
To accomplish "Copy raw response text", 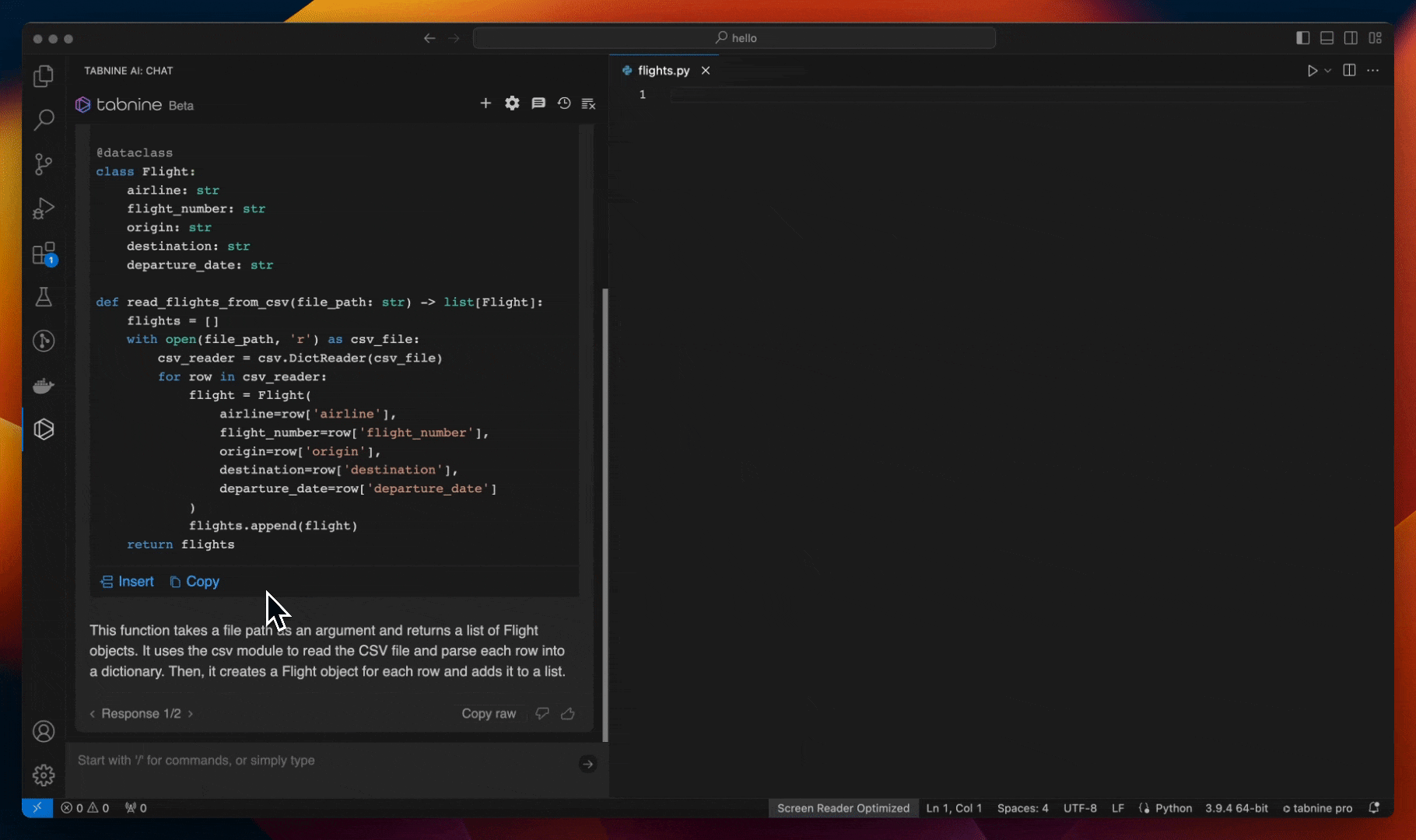I will 489,714.
